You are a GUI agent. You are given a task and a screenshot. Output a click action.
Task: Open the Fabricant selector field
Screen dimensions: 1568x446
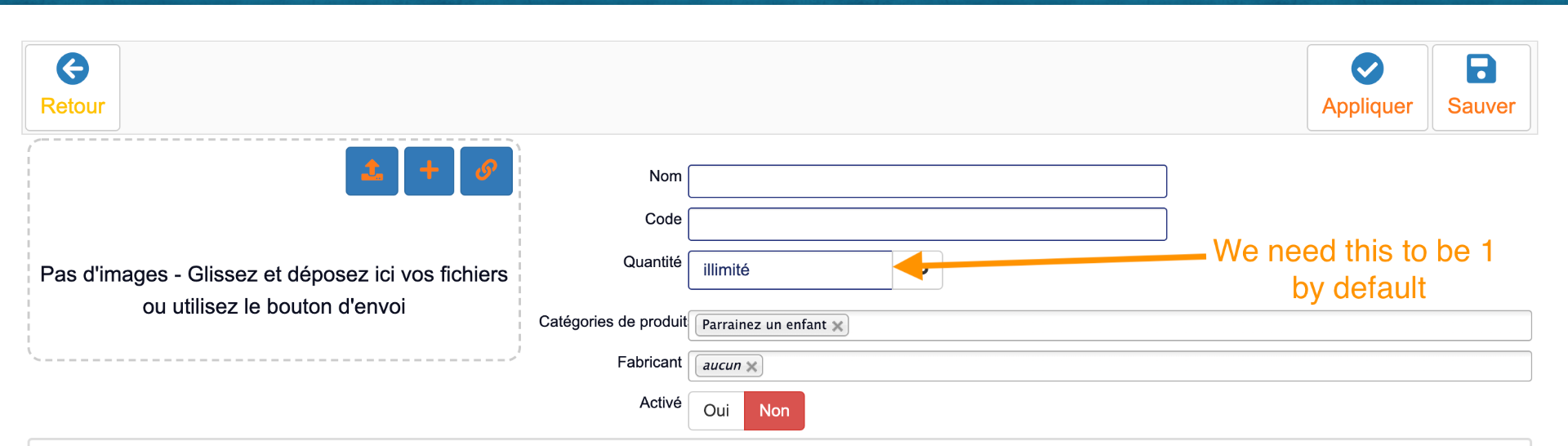(1143, 367)
